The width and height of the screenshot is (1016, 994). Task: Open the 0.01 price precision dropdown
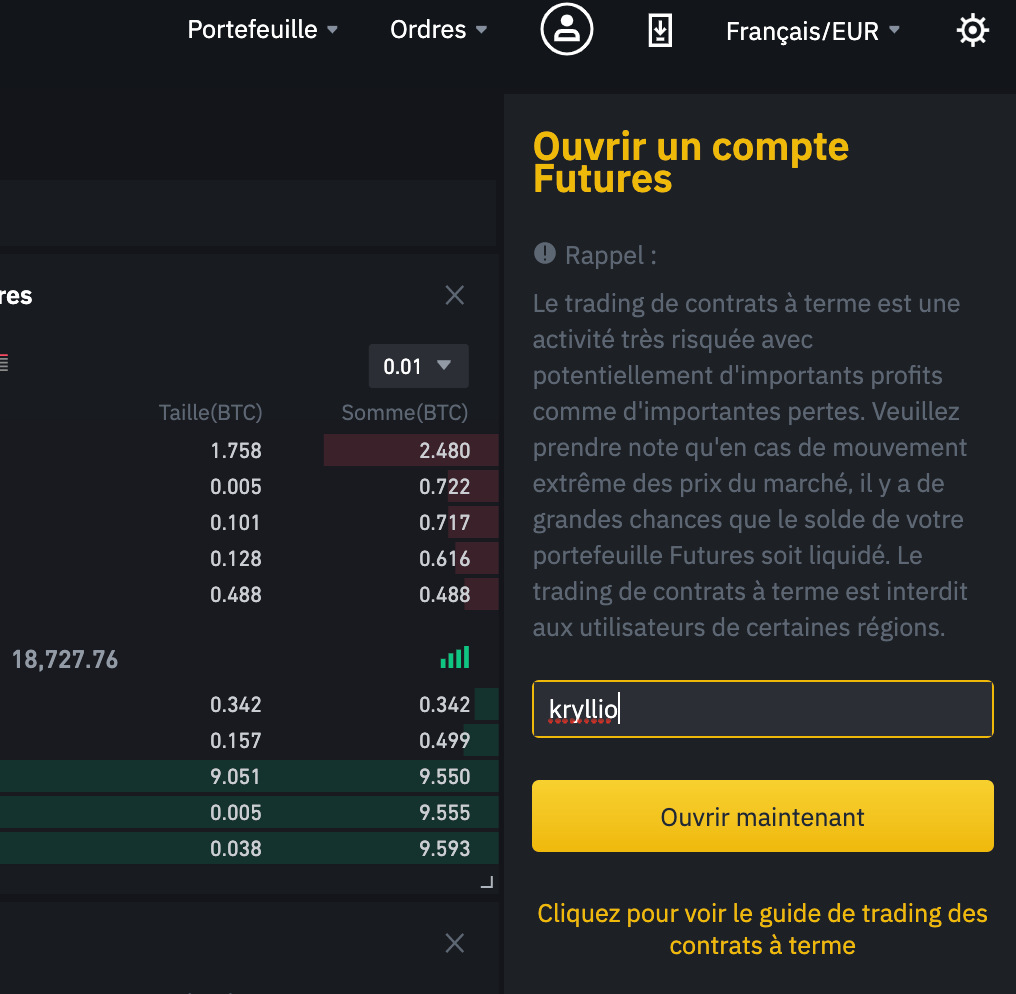pos(419,366)
